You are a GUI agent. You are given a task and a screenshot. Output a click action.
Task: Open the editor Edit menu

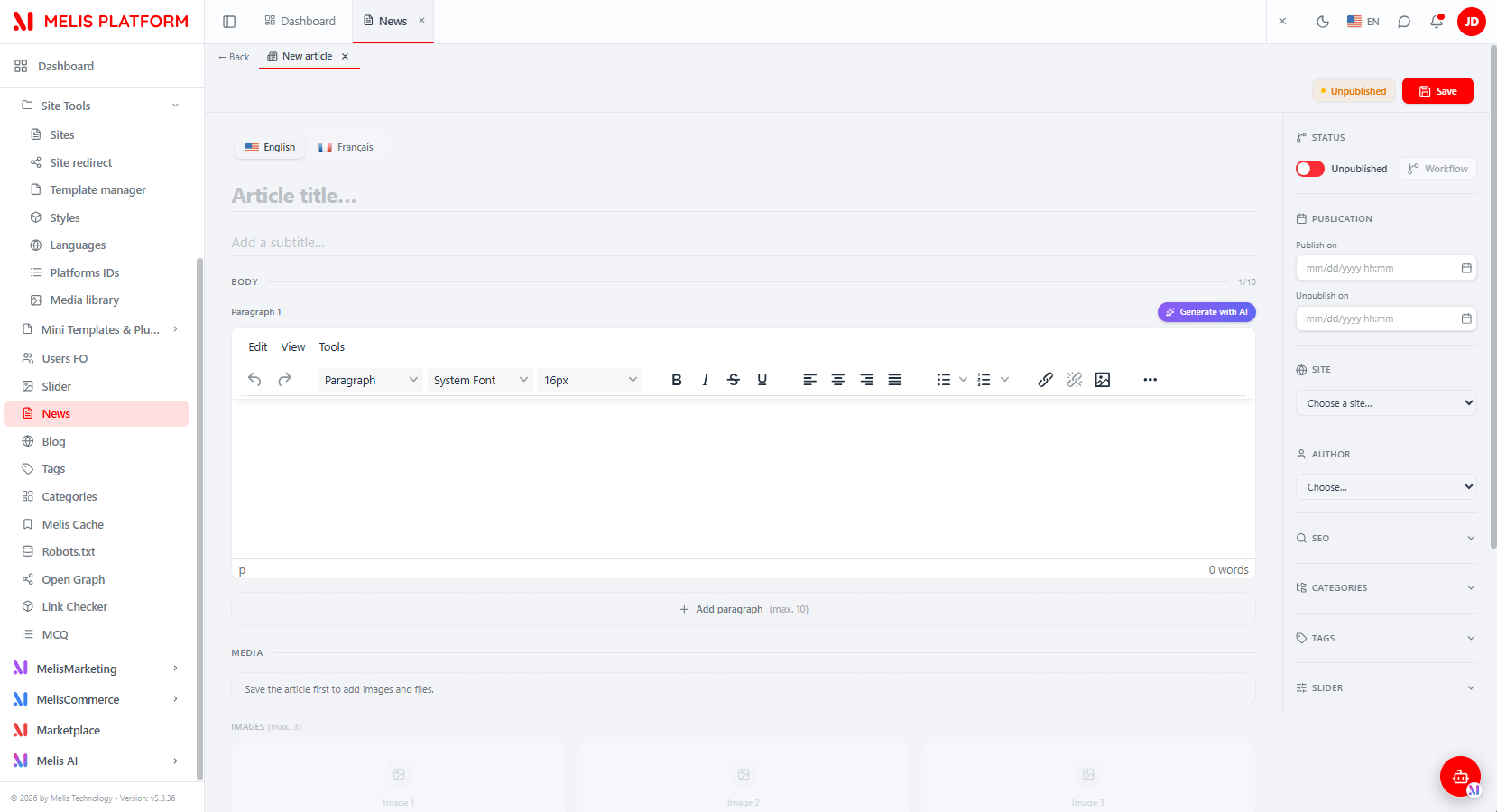pos(258,346)
